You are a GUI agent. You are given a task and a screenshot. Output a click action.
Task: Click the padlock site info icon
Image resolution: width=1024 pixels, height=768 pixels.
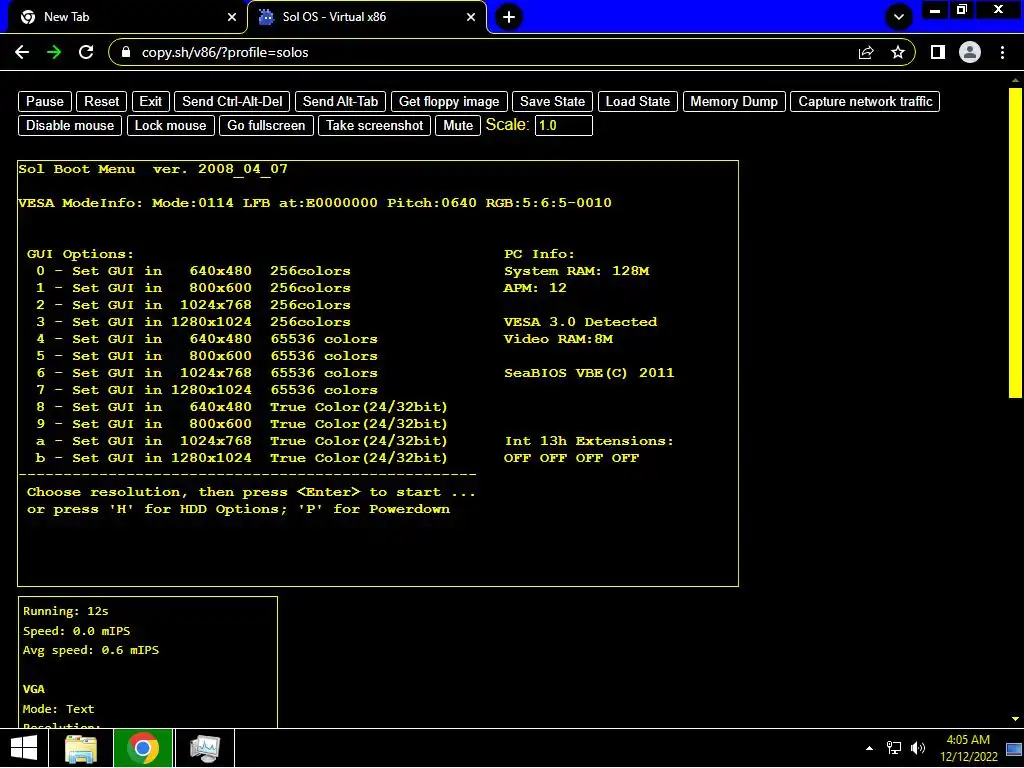pos(126,52)
